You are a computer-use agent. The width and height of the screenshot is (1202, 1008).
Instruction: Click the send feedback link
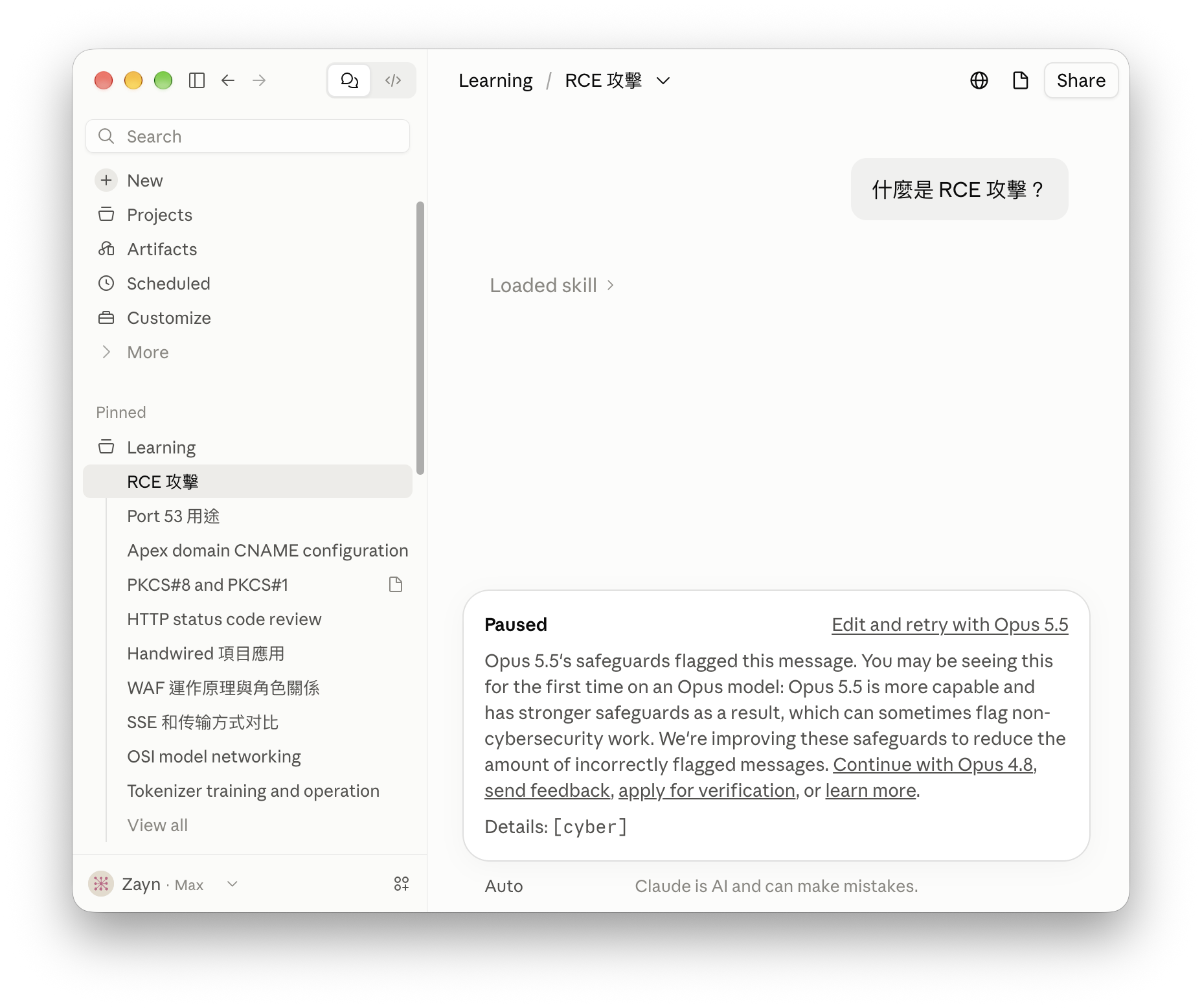pos(547,790)
